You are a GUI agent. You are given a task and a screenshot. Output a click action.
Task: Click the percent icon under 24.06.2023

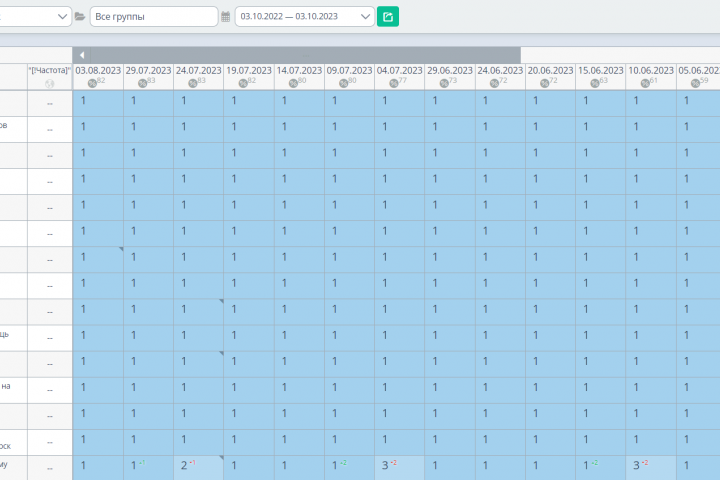(494, 83)
